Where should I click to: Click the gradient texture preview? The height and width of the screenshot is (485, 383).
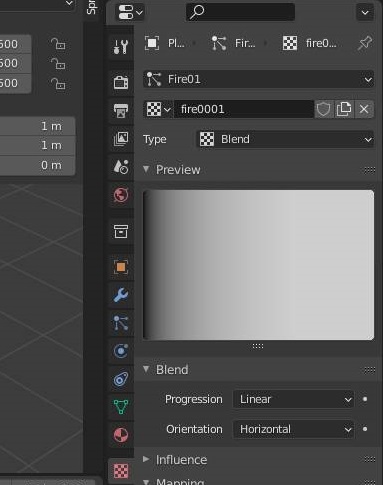click(x=258, y=265)
